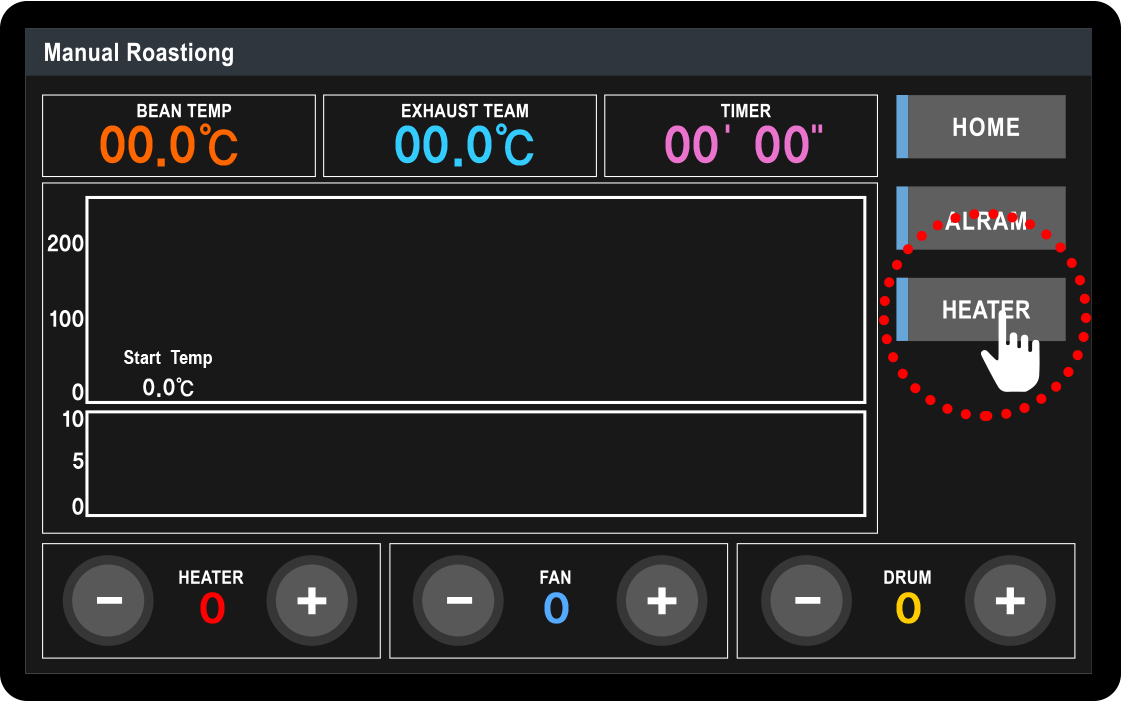Click the red HEATER level value
The image size is (1121, 701).
click(x=212, y=609)
